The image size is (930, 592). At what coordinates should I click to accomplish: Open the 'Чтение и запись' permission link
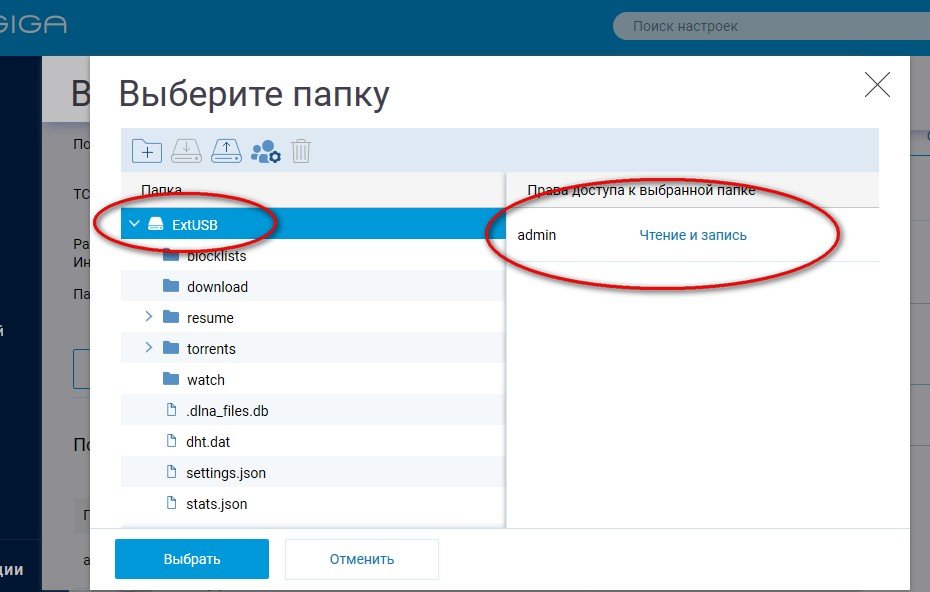click(693, 235)
